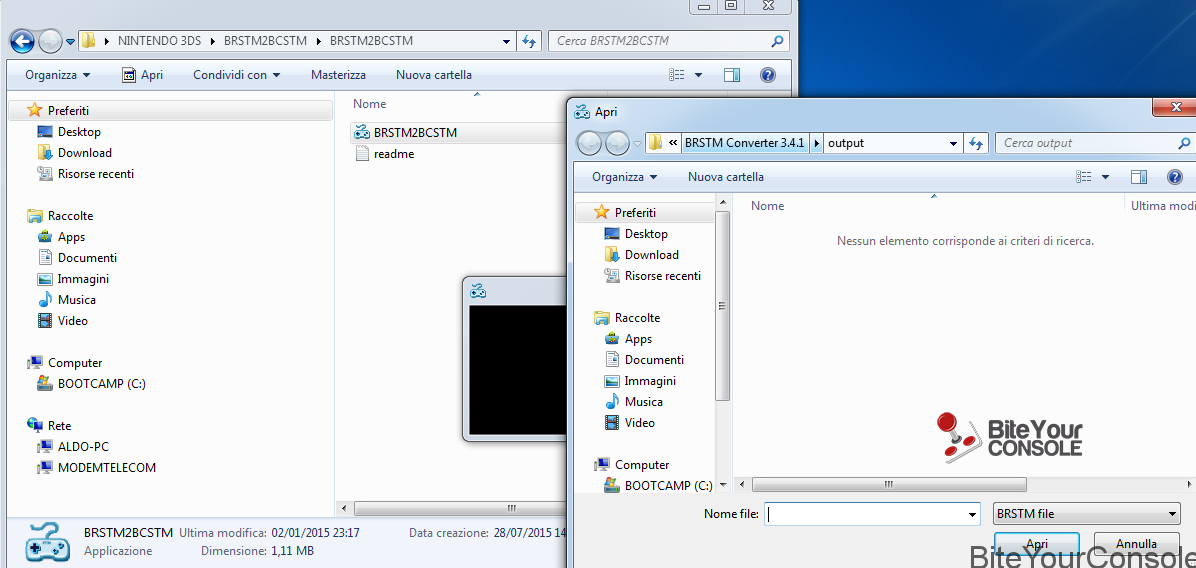
Task: Open Condividi con menu
Action: click(236, 75)
